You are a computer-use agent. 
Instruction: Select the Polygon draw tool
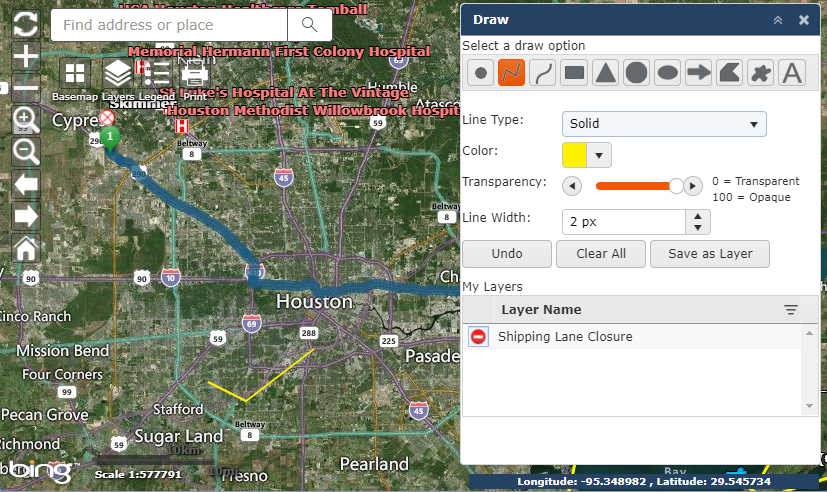tap(729, 73)
